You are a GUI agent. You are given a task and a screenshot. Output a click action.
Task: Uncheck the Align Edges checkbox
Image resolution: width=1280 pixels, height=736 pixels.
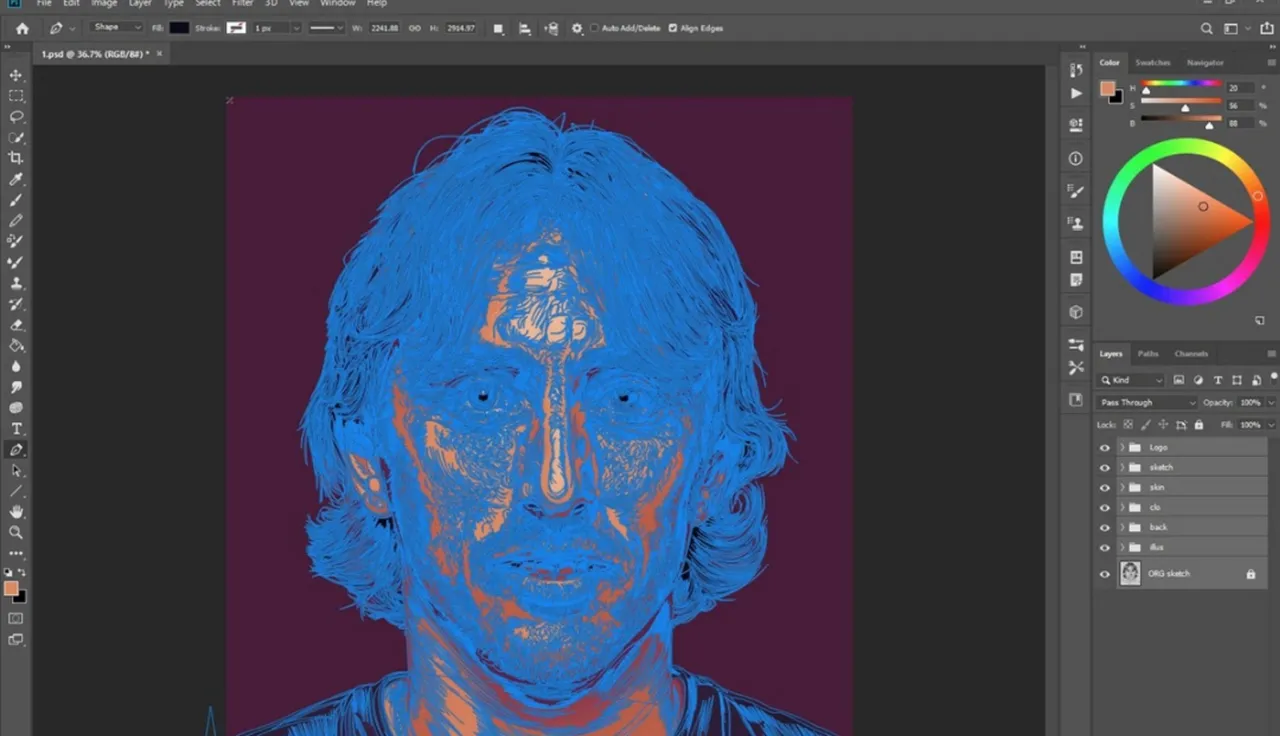[673, 28]
